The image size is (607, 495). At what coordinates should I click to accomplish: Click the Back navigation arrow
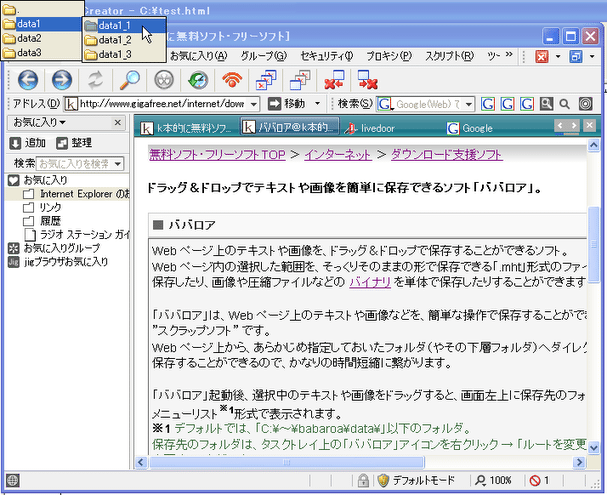coord(28,80)
